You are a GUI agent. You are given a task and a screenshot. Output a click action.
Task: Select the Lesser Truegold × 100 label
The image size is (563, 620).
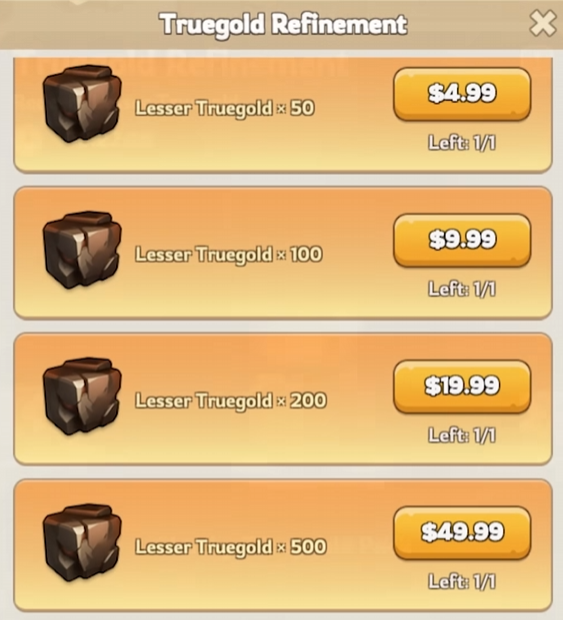pyautogui.click(x=229, y=254)
